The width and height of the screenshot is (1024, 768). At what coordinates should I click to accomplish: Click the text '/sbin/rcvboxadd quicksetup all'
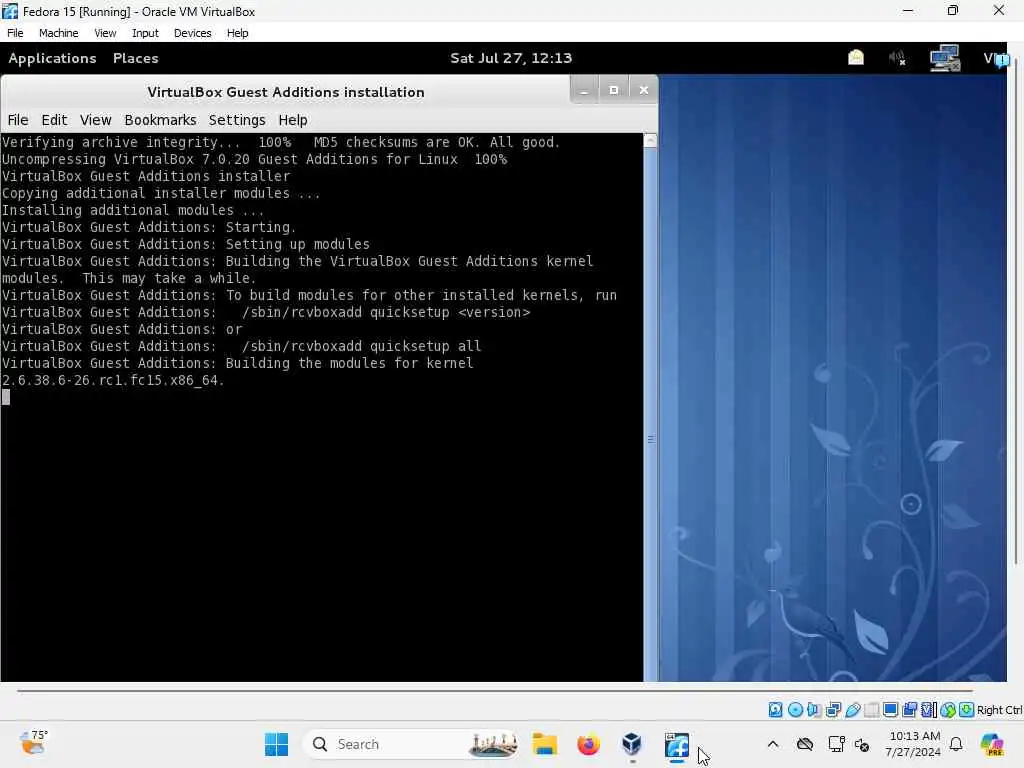point(361,346)
